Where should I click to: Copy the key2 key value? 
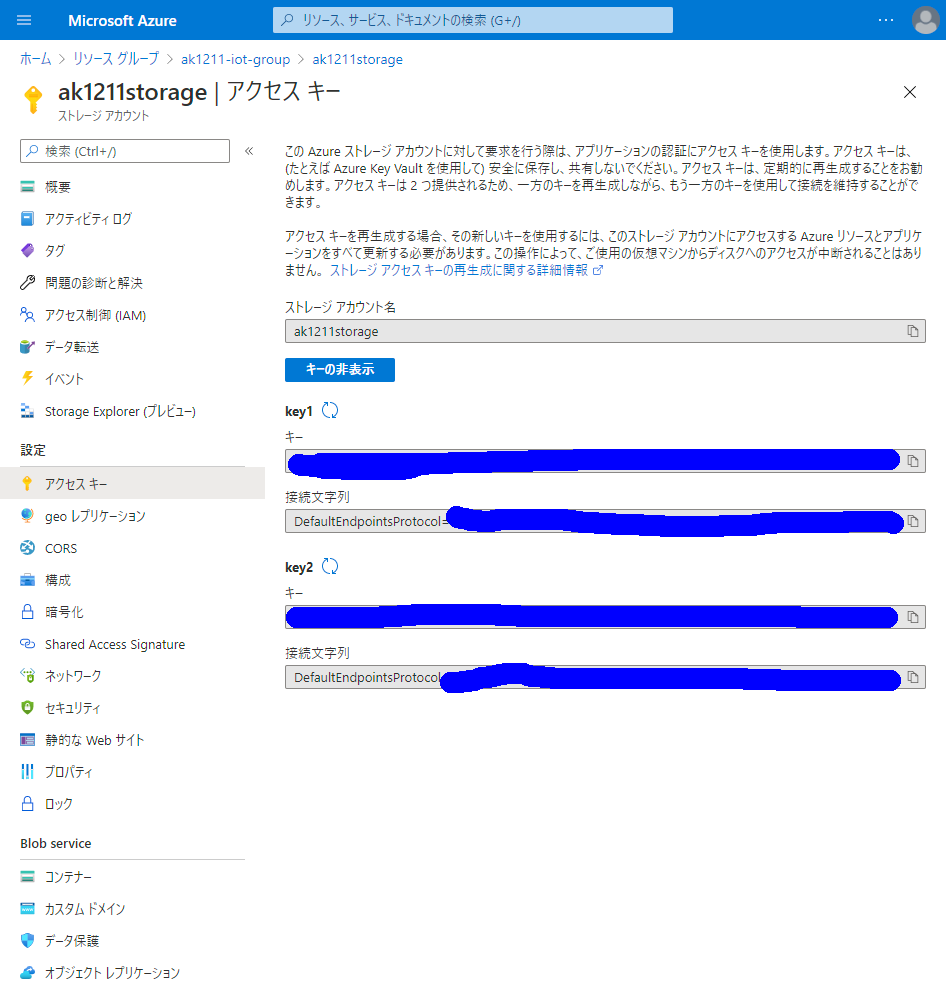912,617
